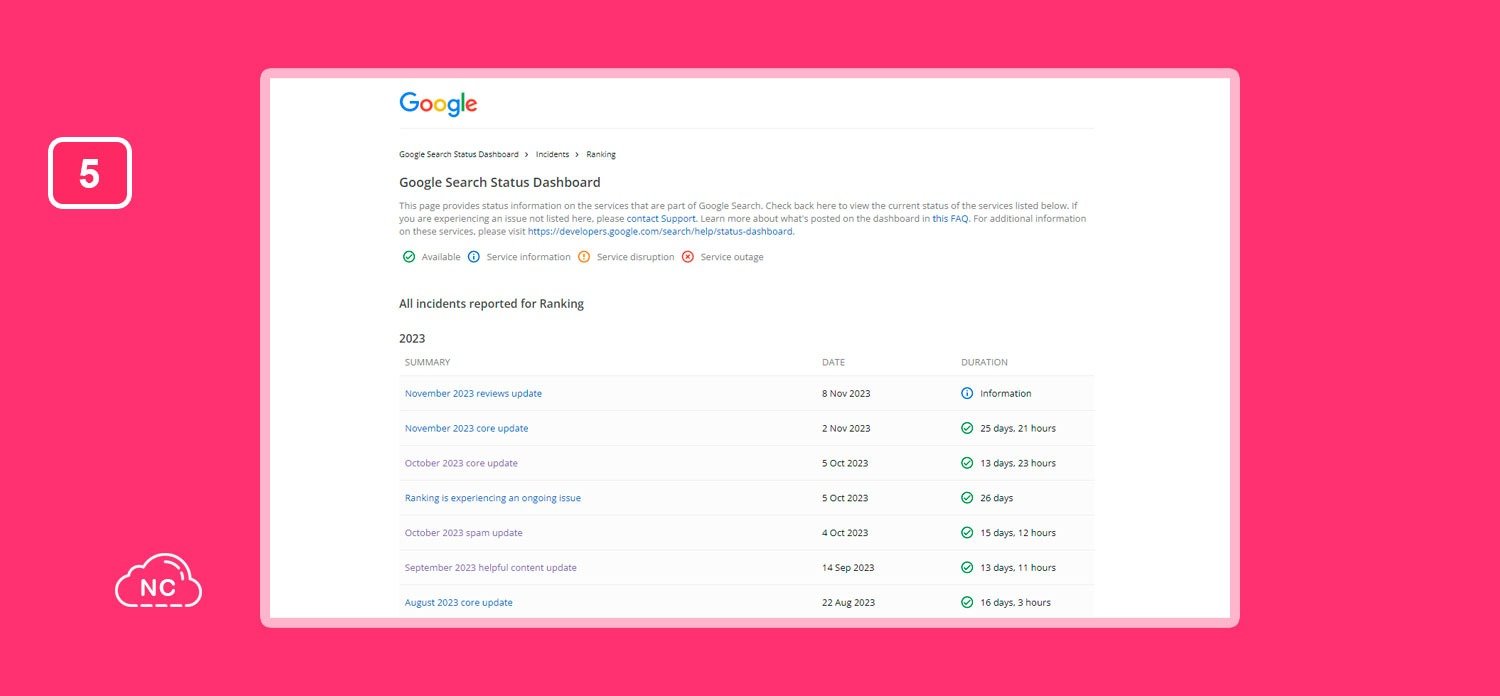Click the red Service outage legend icon
This screenshot has height=696, width=1500.
[688, 257]
